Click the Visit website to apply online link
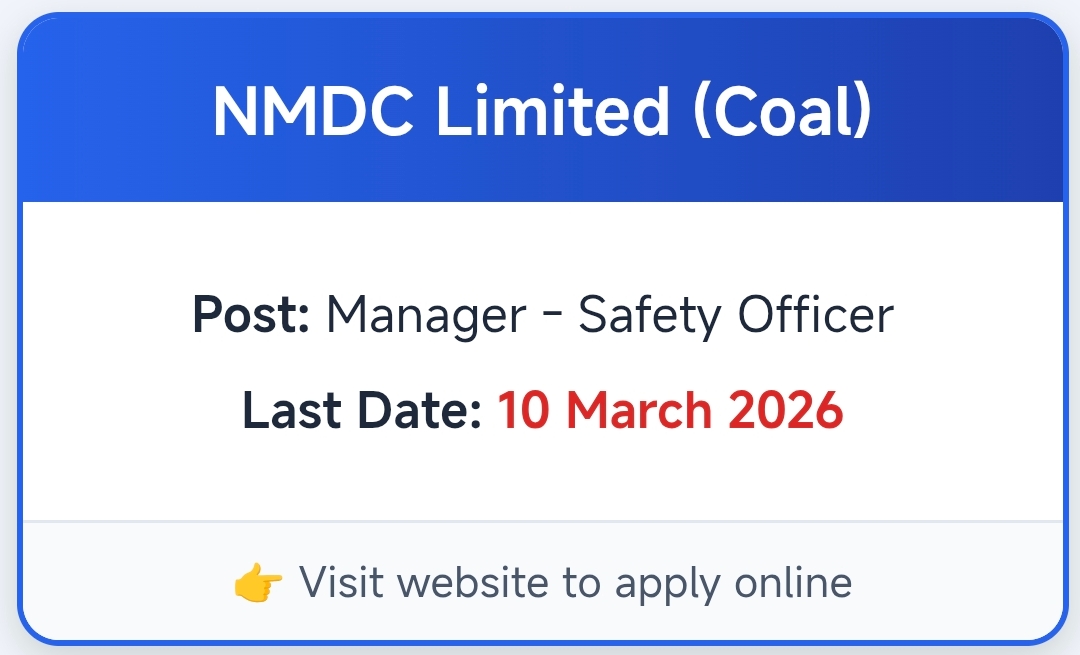This screenshot has width=1080, height=655. tap(575, 582)
